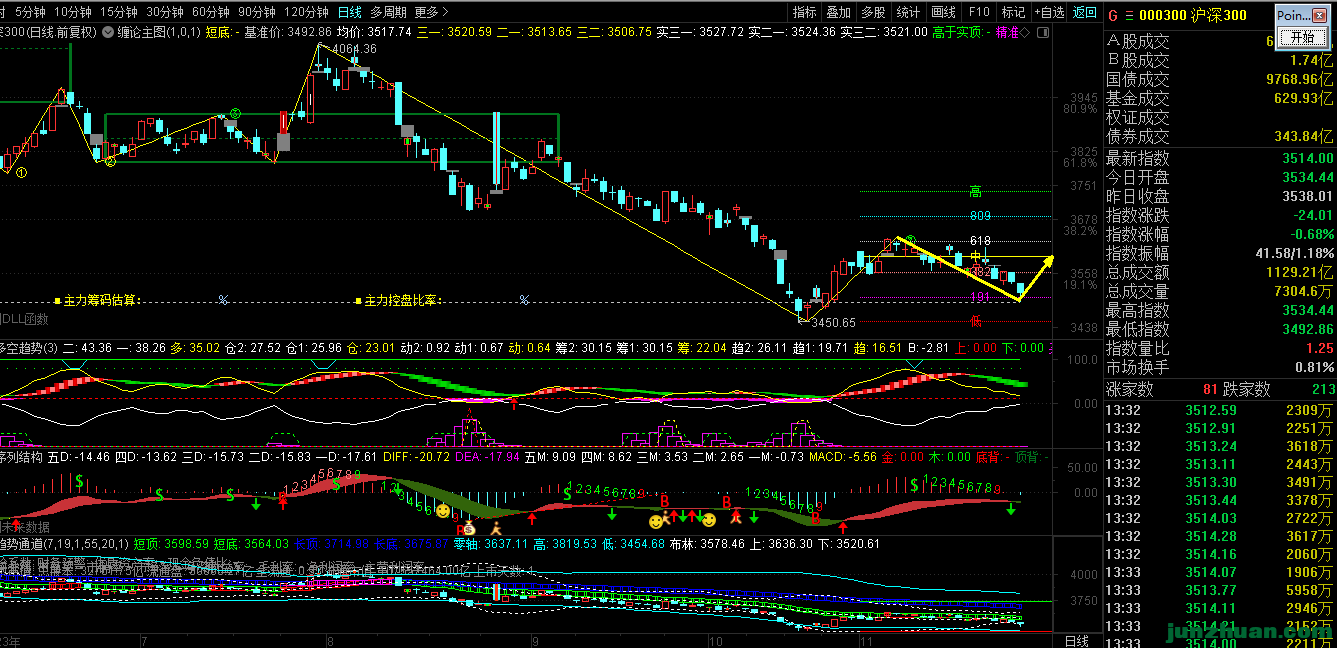
Task: Click the 今日开盘 value 3534.44
Action: pyautogui.click(x=1308, y=177)
